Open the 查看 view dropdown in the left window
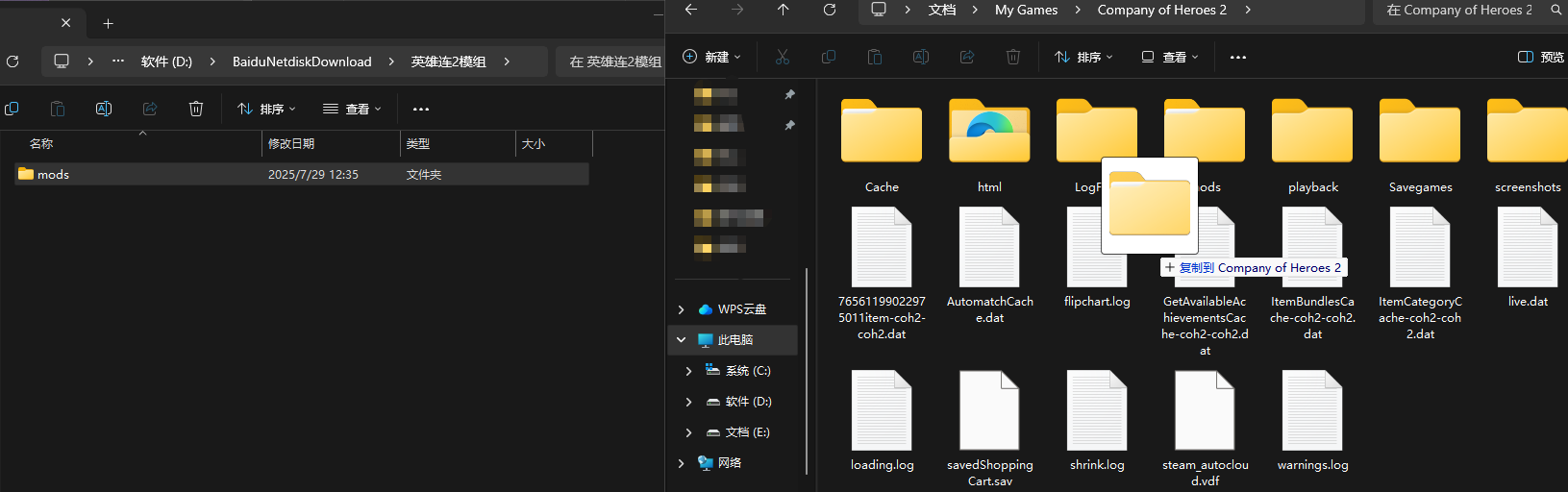 point(352,109)
